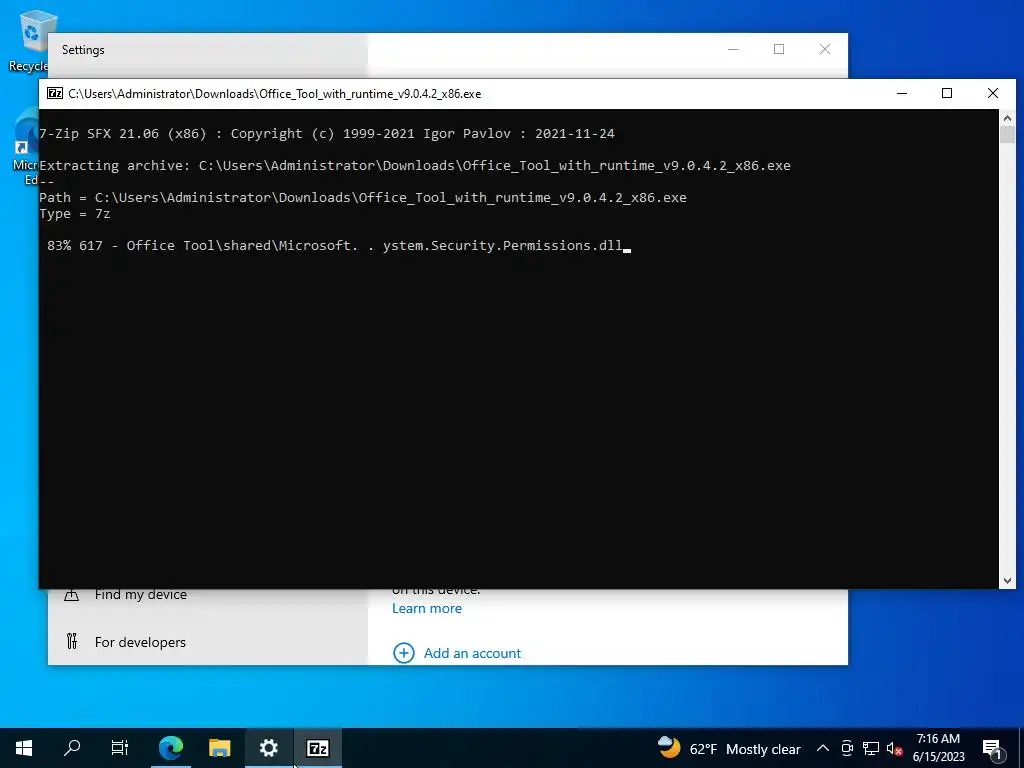Open network status tray icon
1024x768 pixels.
(871, 748)
